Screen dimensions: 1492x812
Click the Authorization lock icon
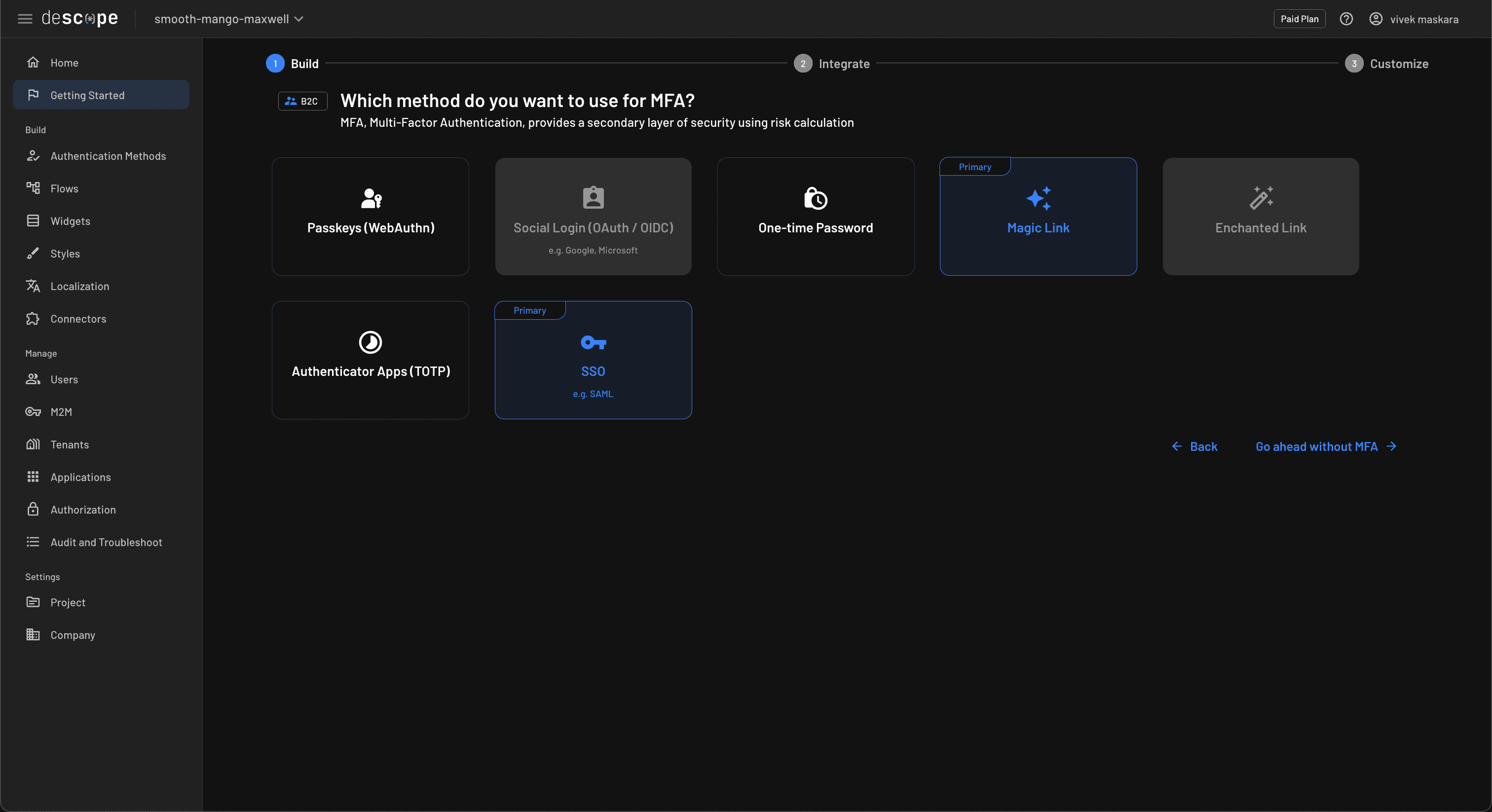click(x=33, y=510)
